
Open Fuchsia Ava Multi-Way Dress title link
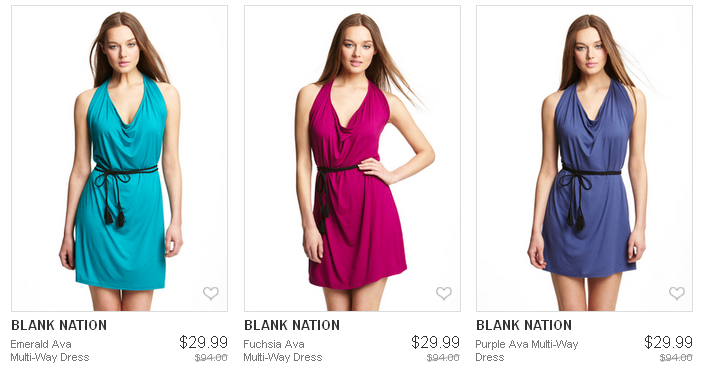point(283,351)
